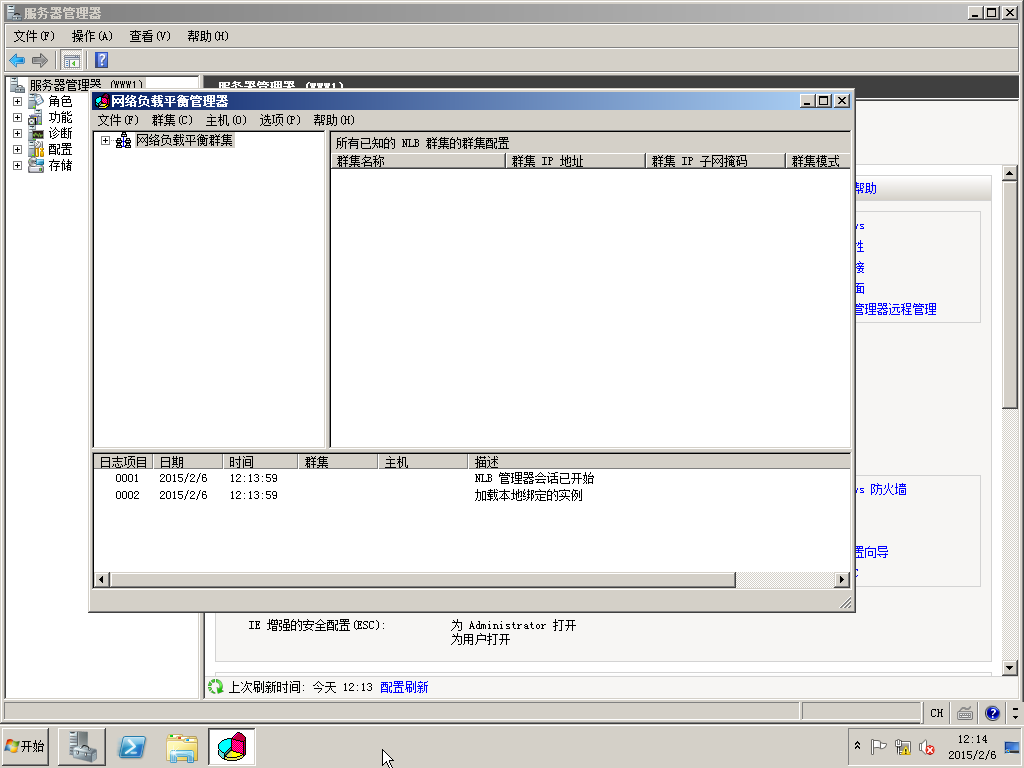This screenshot has height=768, width=1024.
Task: Click right arrow of log pane scrollbar
Action: (x=842, y=579)
